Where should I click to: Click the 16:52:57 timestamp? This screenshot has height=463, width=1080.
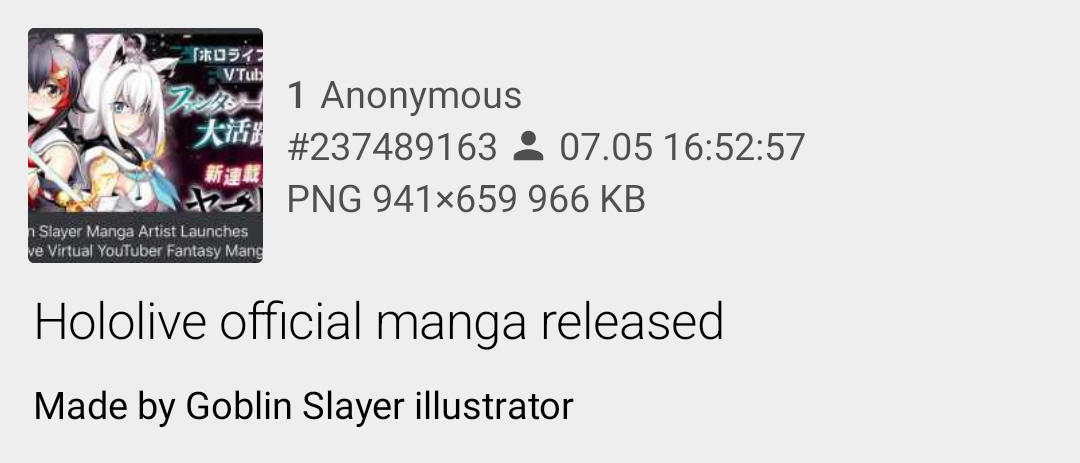(734, 147)
